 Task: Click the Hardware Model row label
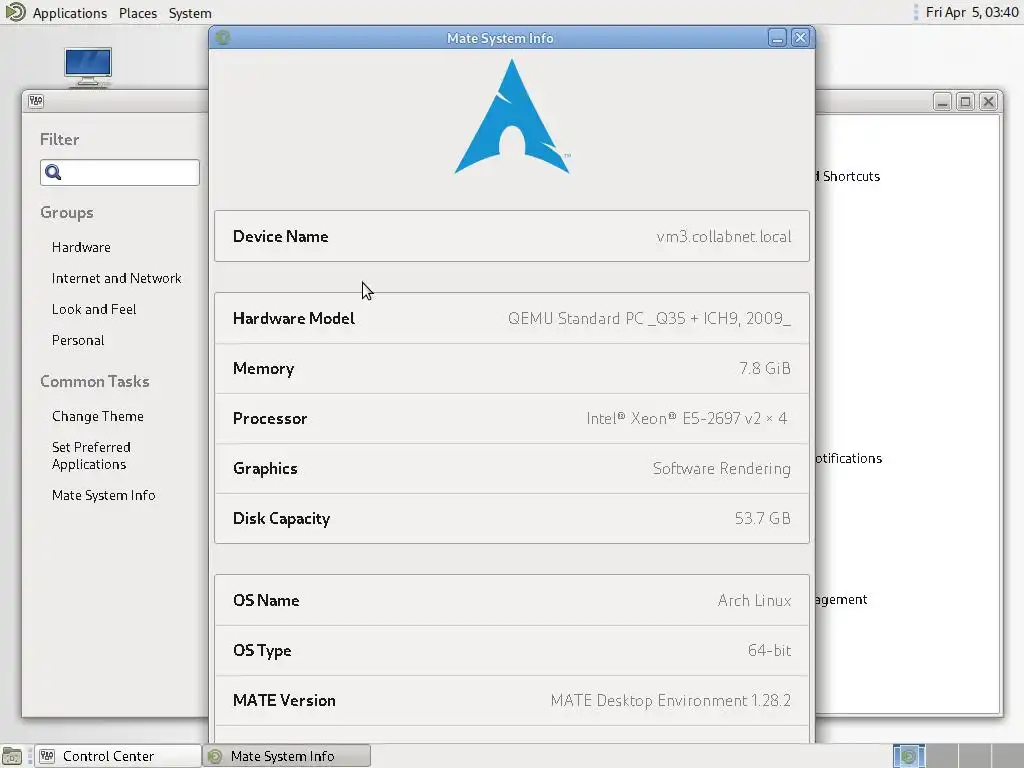point(294,319)
